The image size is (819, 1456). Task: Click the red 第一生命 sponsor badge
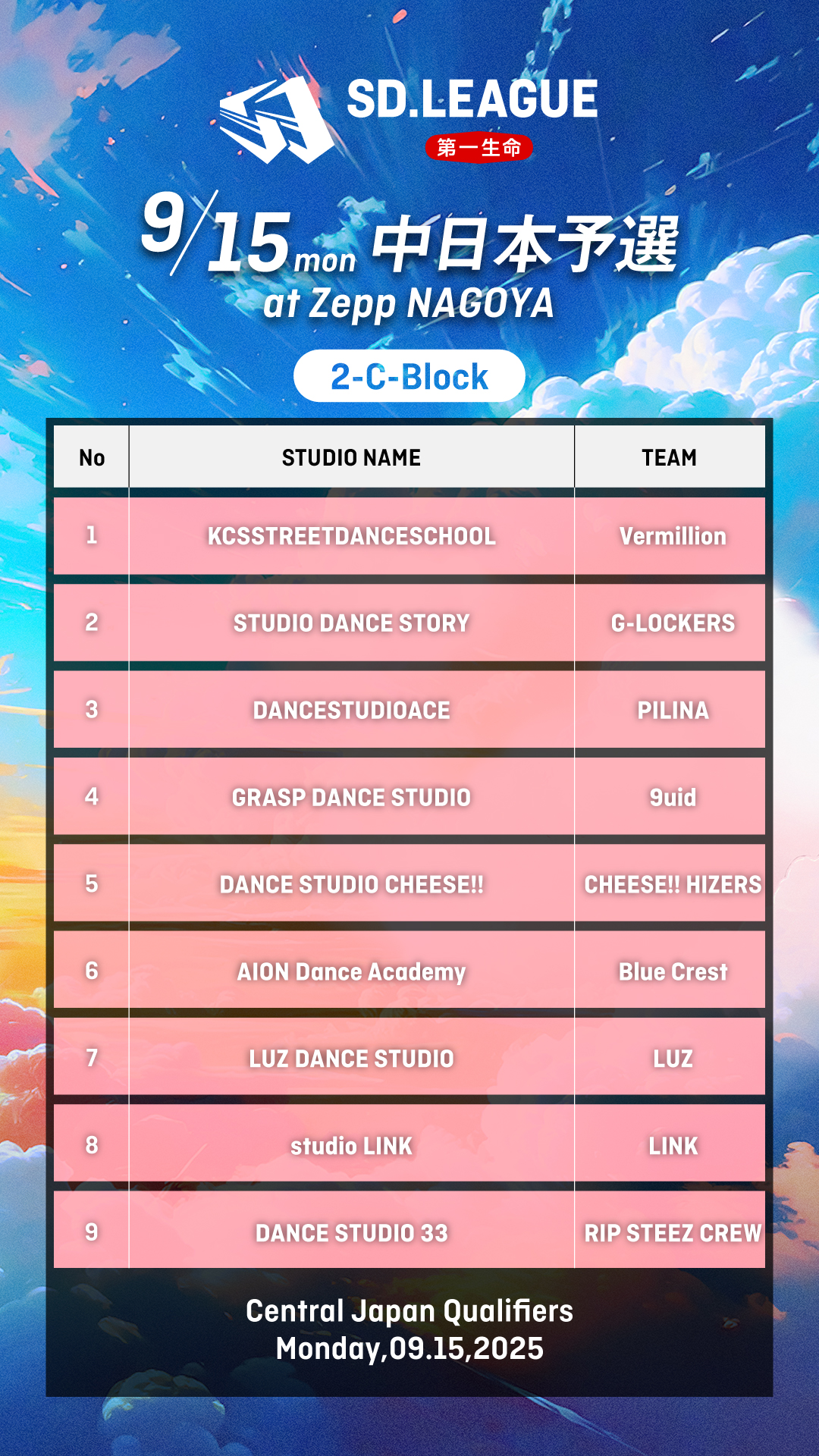click(479, 147)
